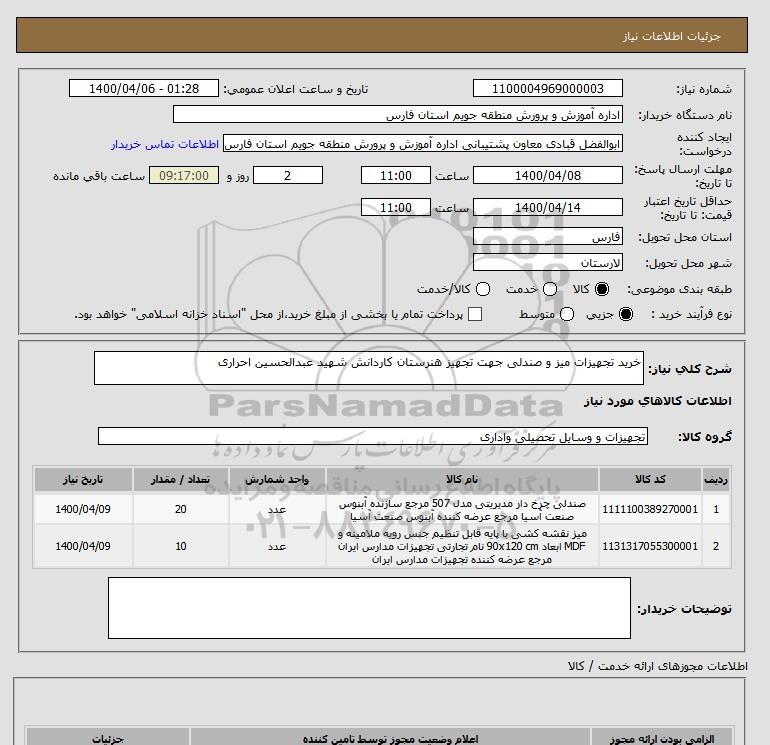Click need date 1400/04/09 in row 2
Viewport: 770px width, 745px height.
click(83, 546)
